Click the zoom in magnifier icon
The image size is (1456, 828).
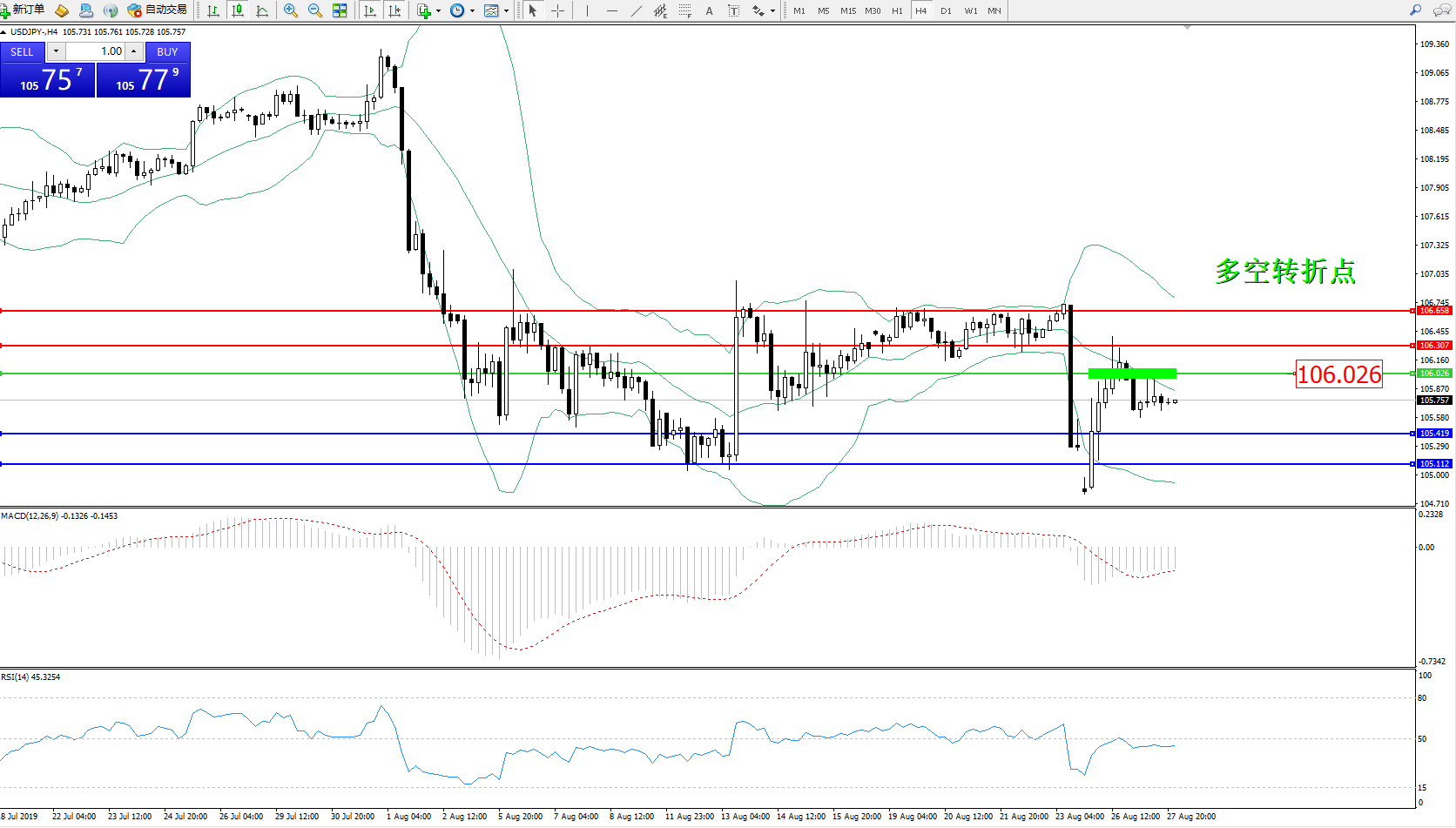(x=291, y=10)
